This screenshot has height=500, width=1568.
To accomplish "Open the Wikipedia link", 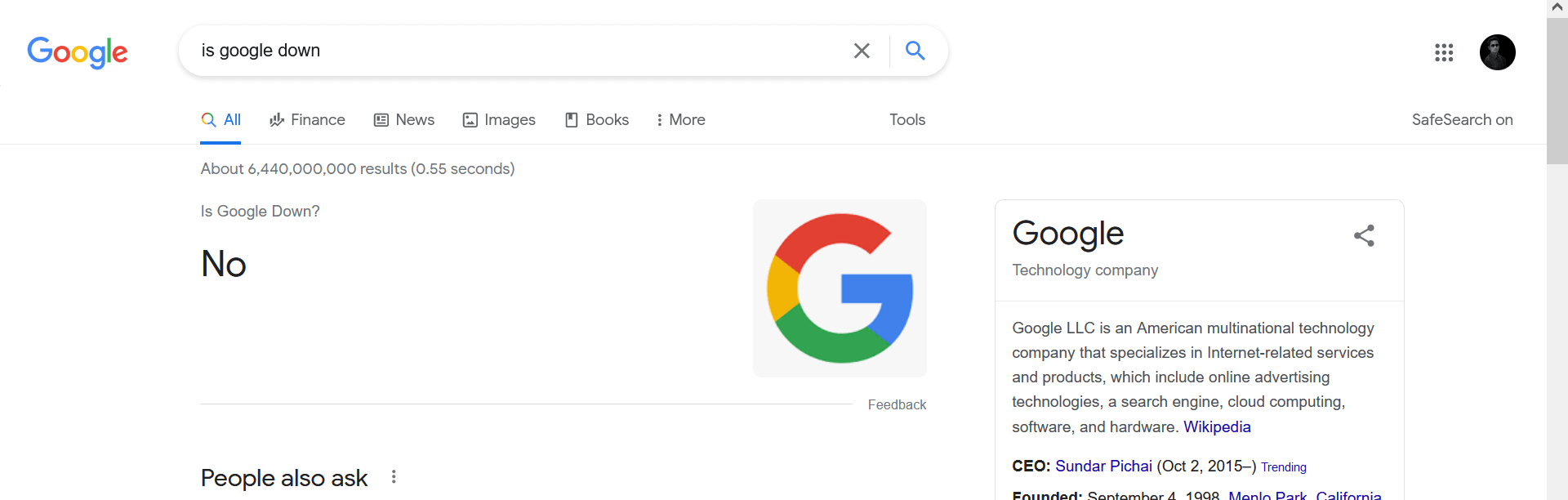I will 1217,426.
